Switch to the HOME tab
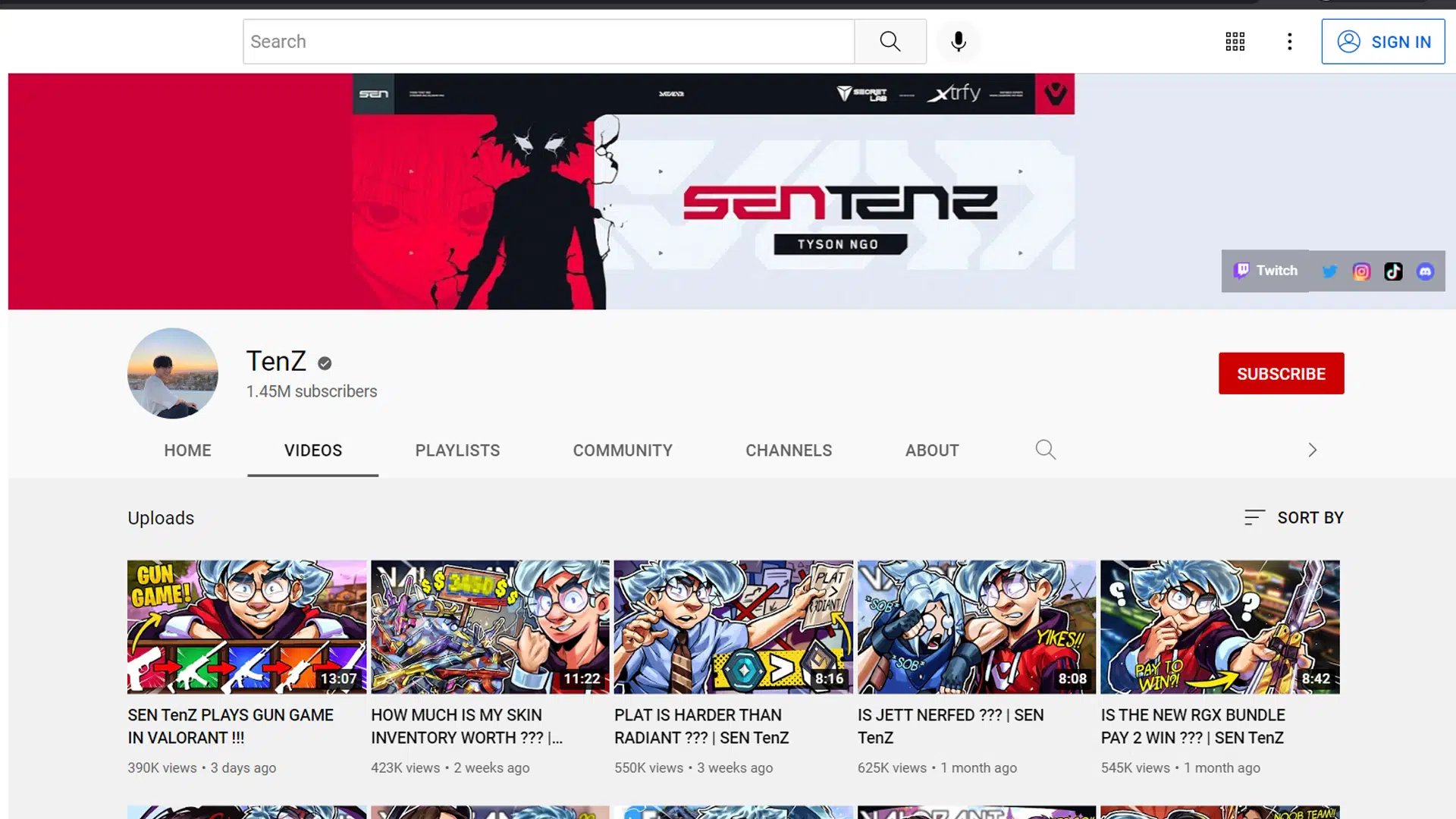The width and height of the screenshot is (1456, 819). pyautogui.click(x=187, y=450)
